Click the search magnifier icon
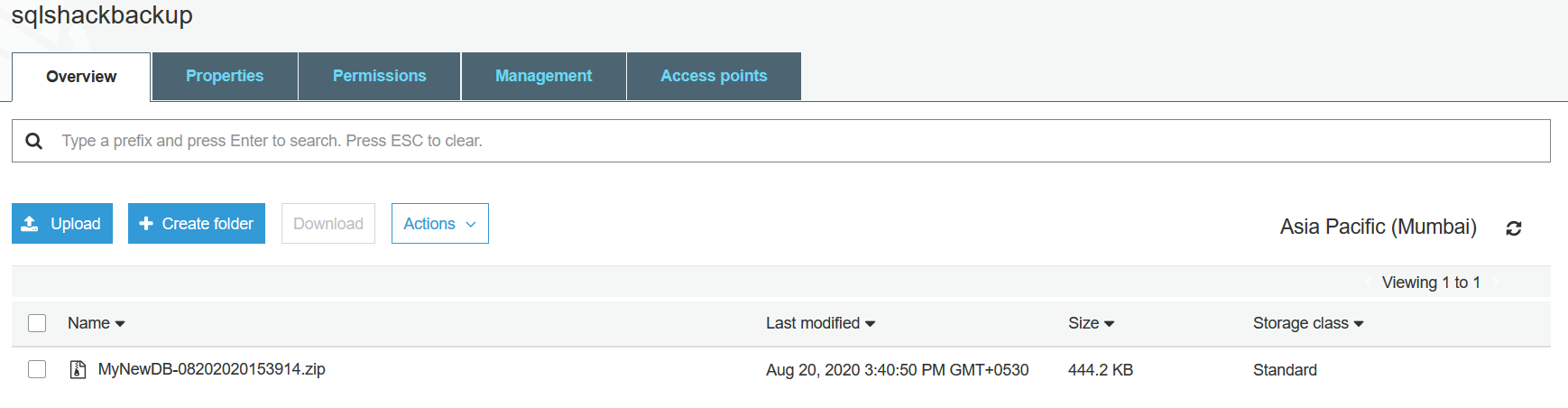 coord(34,141)
